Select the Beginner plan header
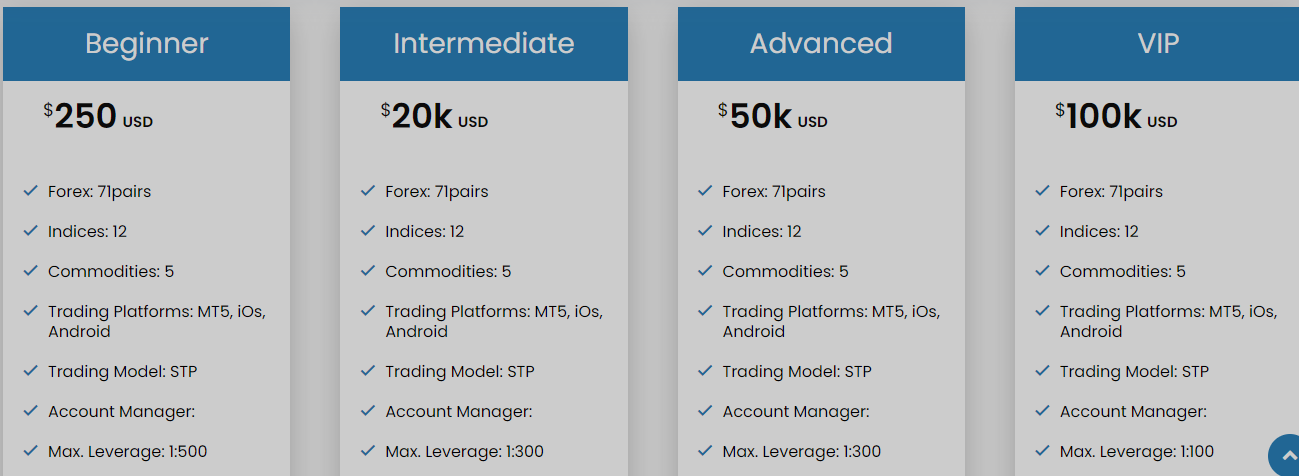The height and width of the screenshot is (476, 1299). (146, 44)
